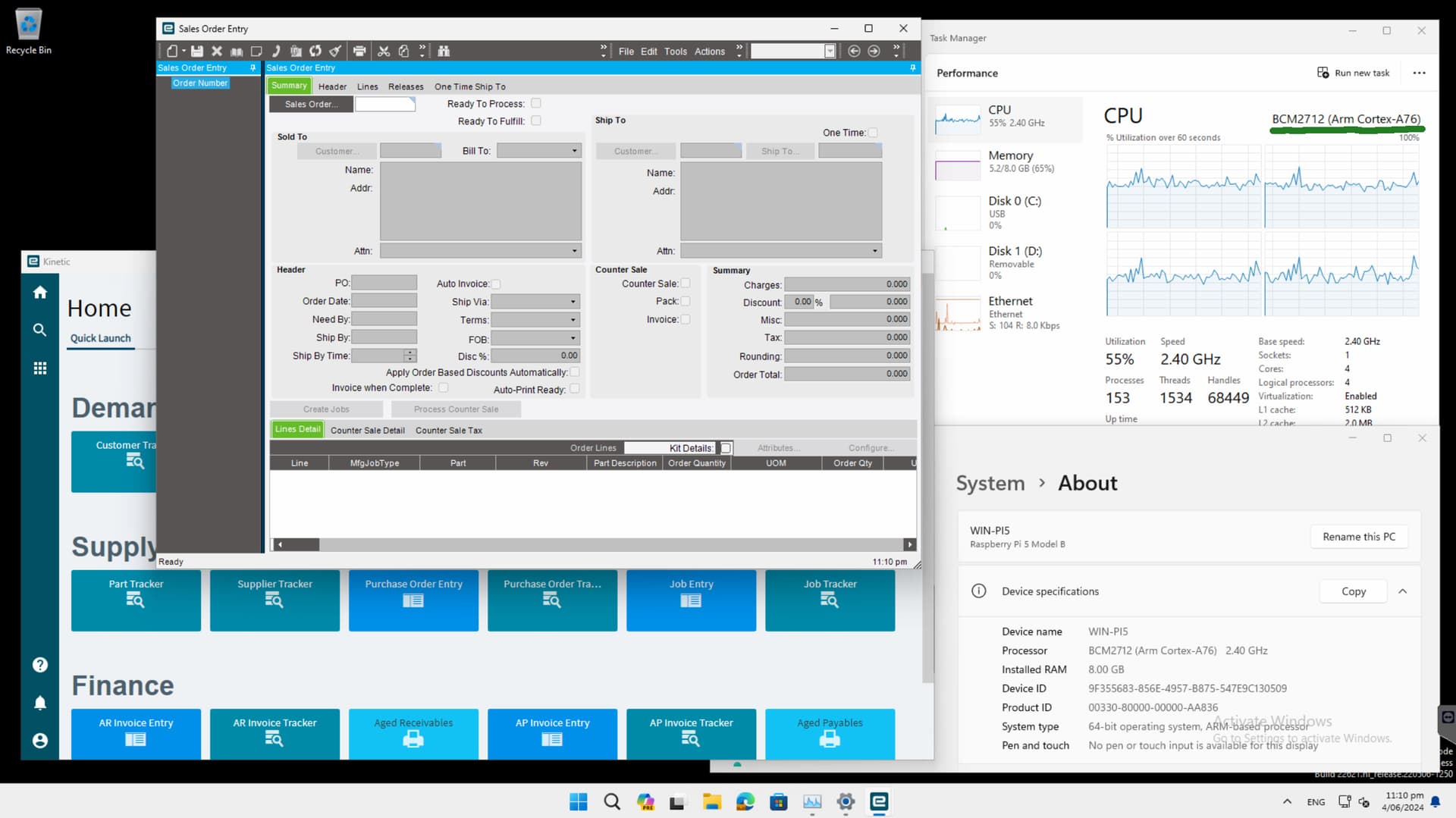Check Invoice when Complete checkbox
Image resolution: width=1456 pixels, height=818 pixels.
point(444,387)
